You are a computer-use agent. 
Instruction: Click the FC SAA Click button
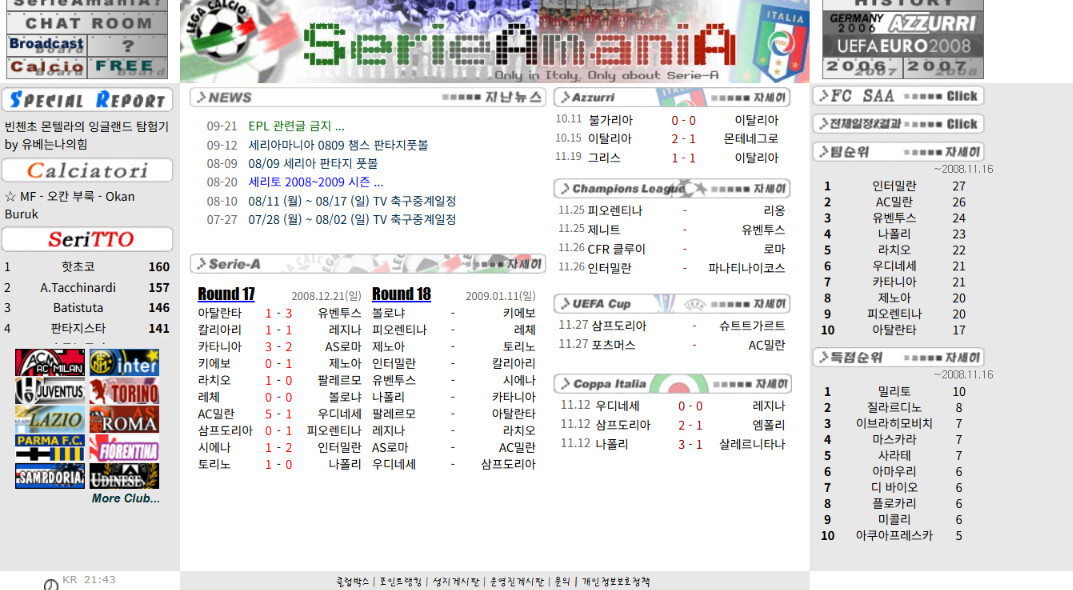tap(899, 96)
